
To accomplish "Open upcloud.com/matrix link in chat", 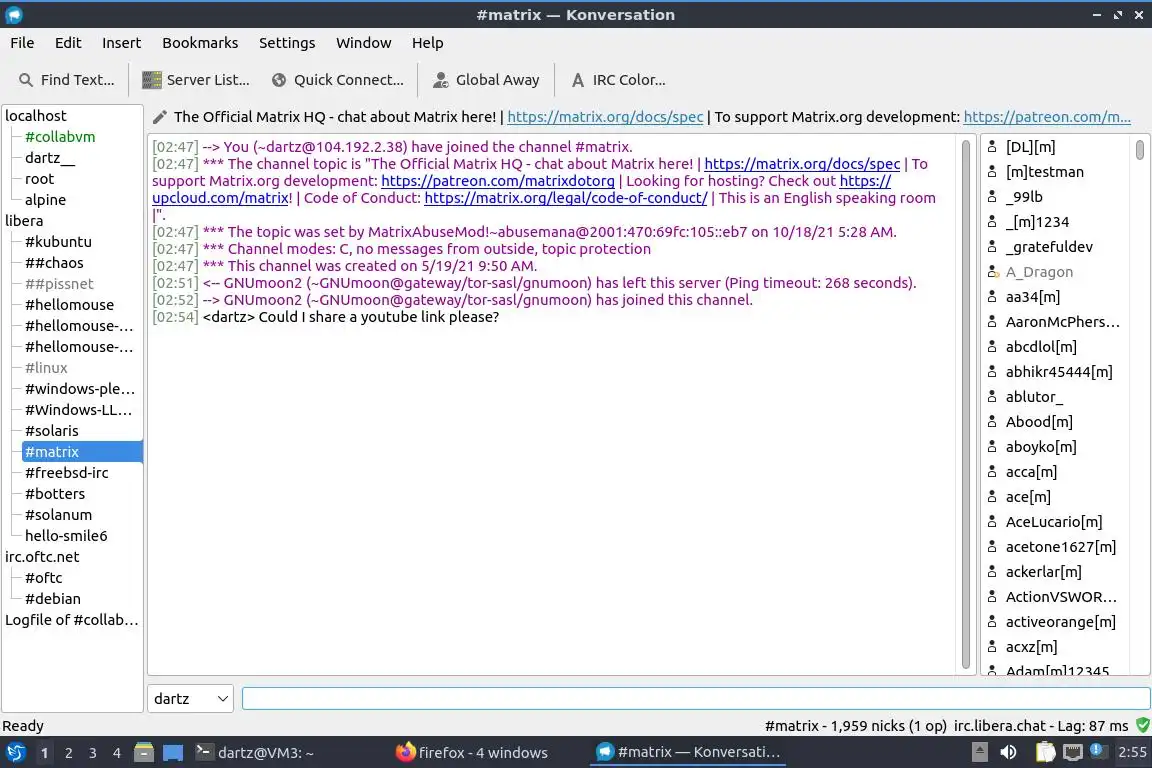I will [220, 198].
